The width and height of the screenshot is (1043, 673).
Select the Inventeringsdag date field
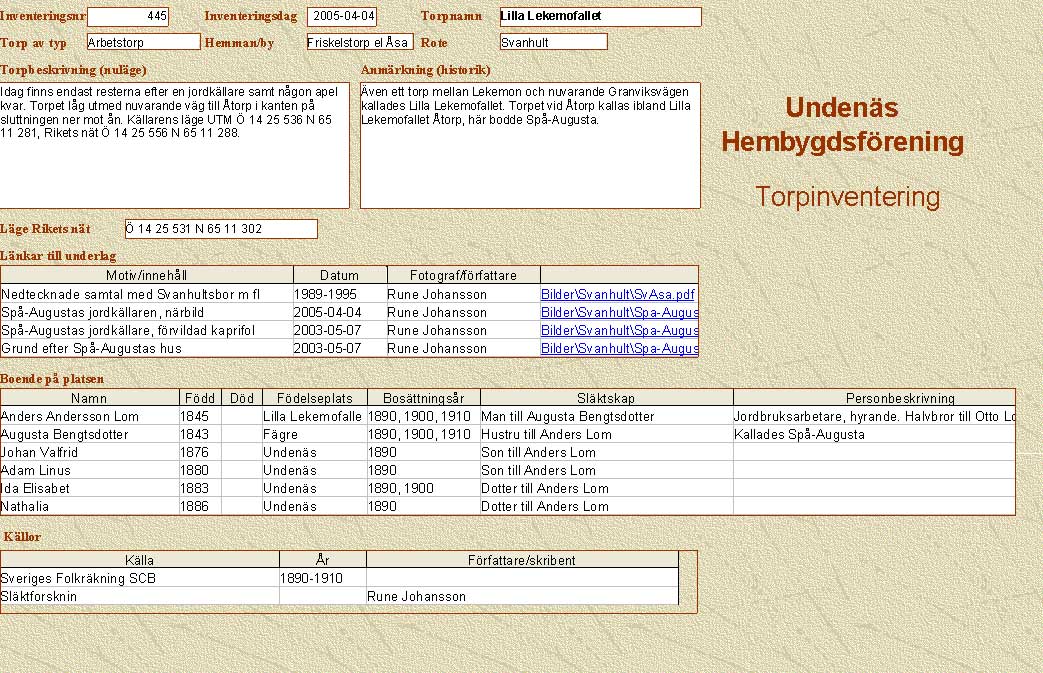tap(343, 17)
